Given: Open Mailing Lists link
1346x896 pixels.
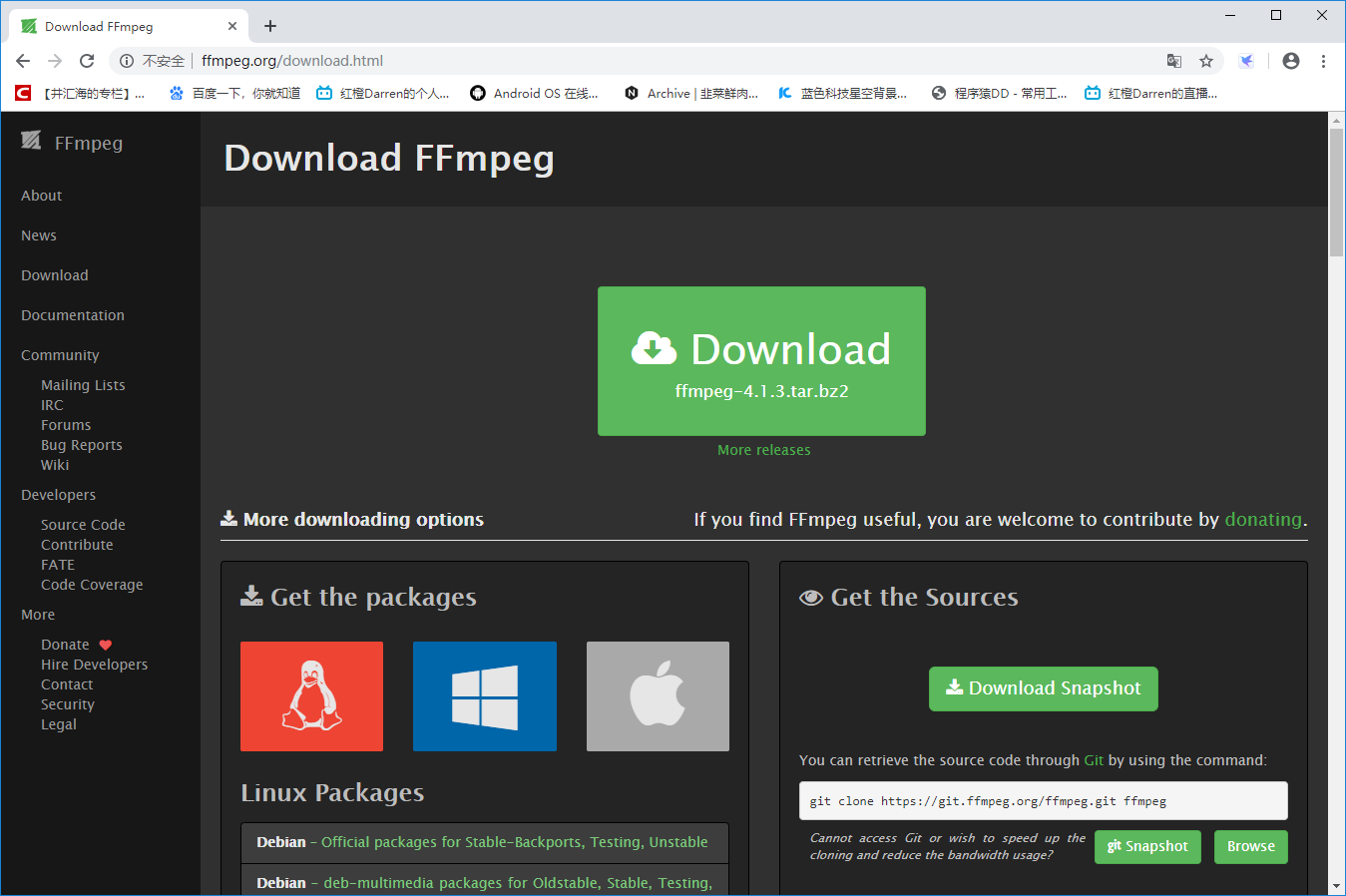Looking at the screenshot, I should tap(83, 385).
